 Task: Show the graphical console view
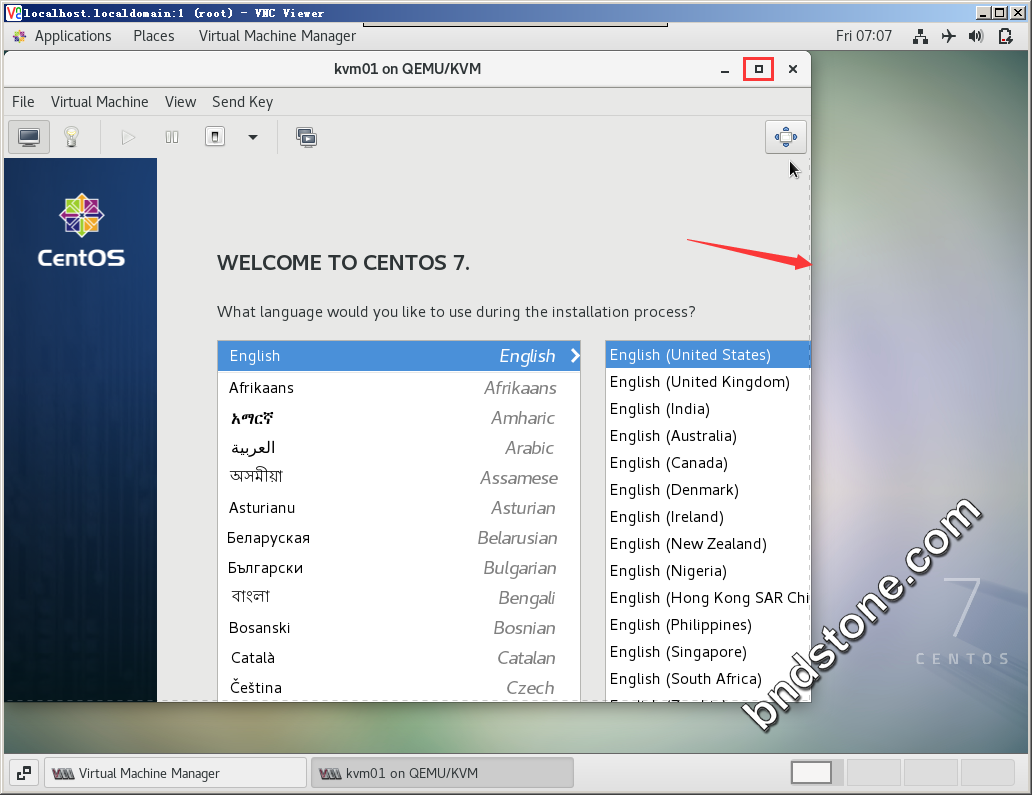pyautogui.click(x=29, y=137)
